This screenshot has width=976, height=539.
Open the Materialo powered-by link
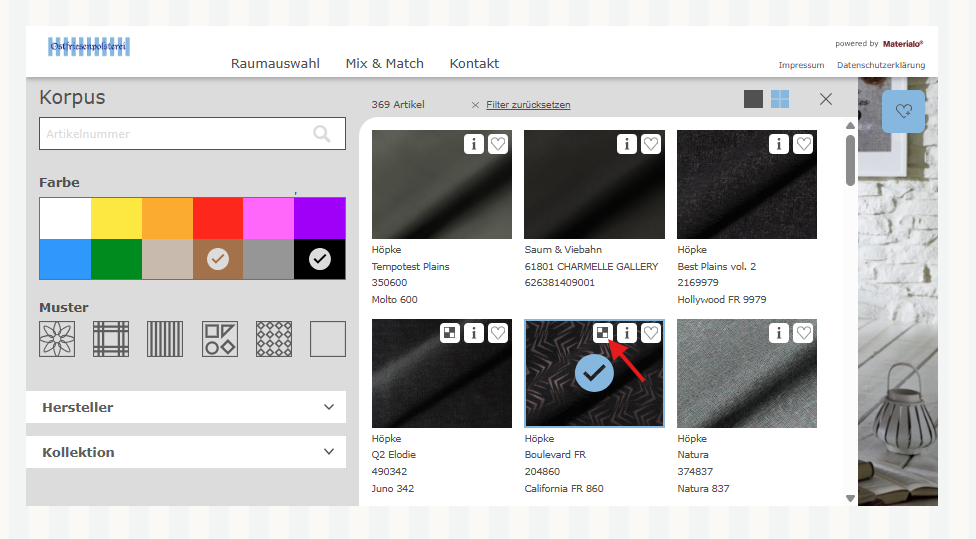coord(903,44)
